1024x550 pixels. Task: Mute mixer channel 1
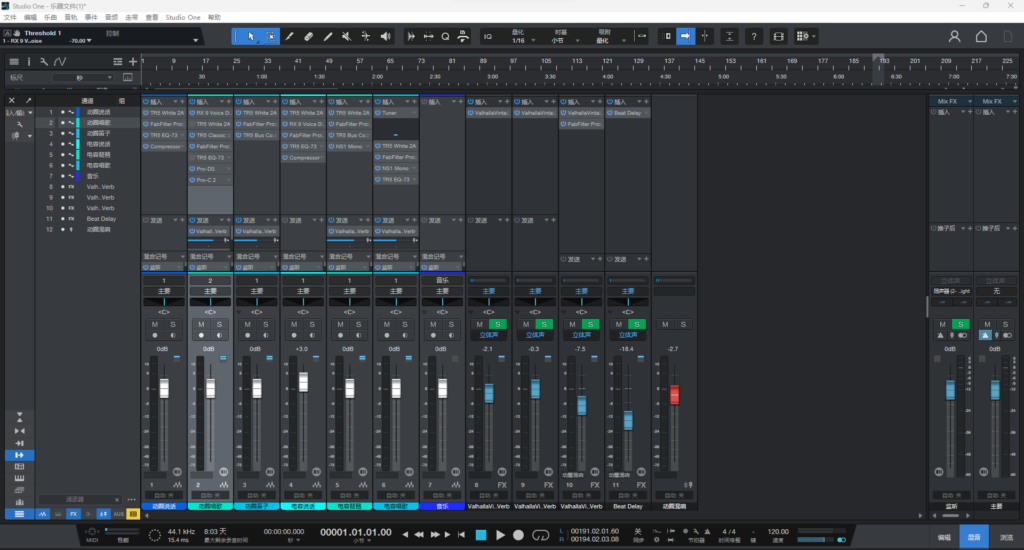click(155, 325)
